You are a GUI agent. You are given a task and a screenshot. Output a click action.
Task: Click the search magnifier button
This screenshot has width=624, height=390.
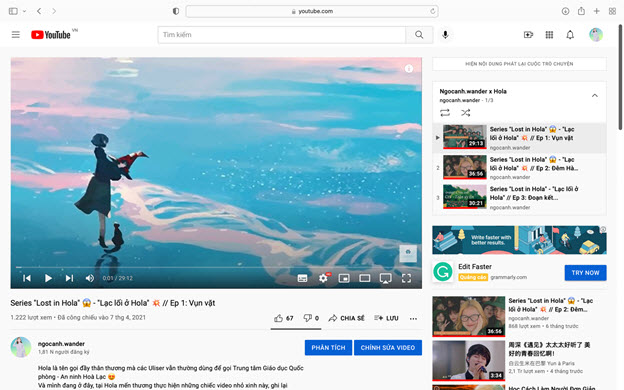click(x=419, y=35)
